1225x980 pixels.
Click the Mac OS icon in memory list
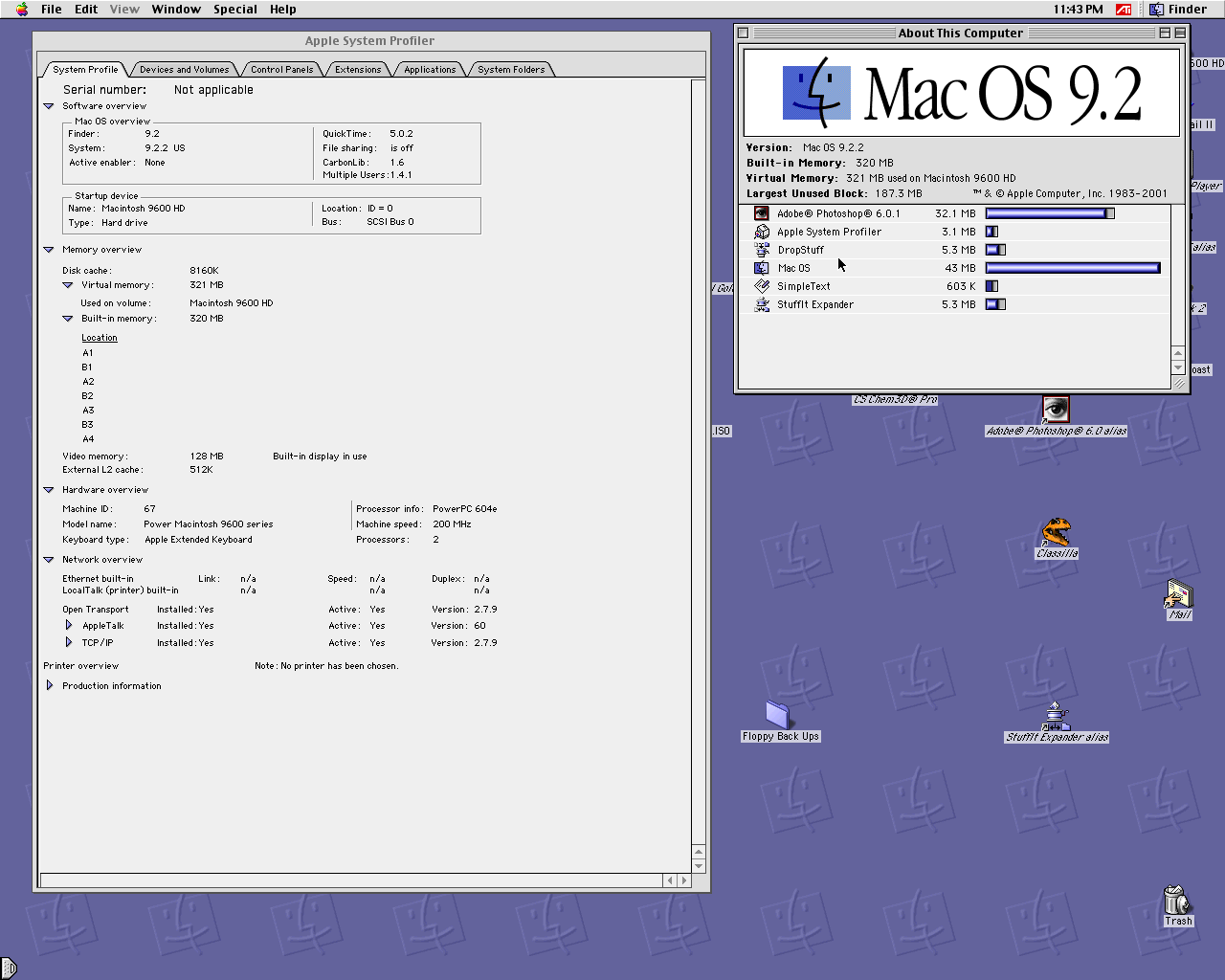point(762,268)
